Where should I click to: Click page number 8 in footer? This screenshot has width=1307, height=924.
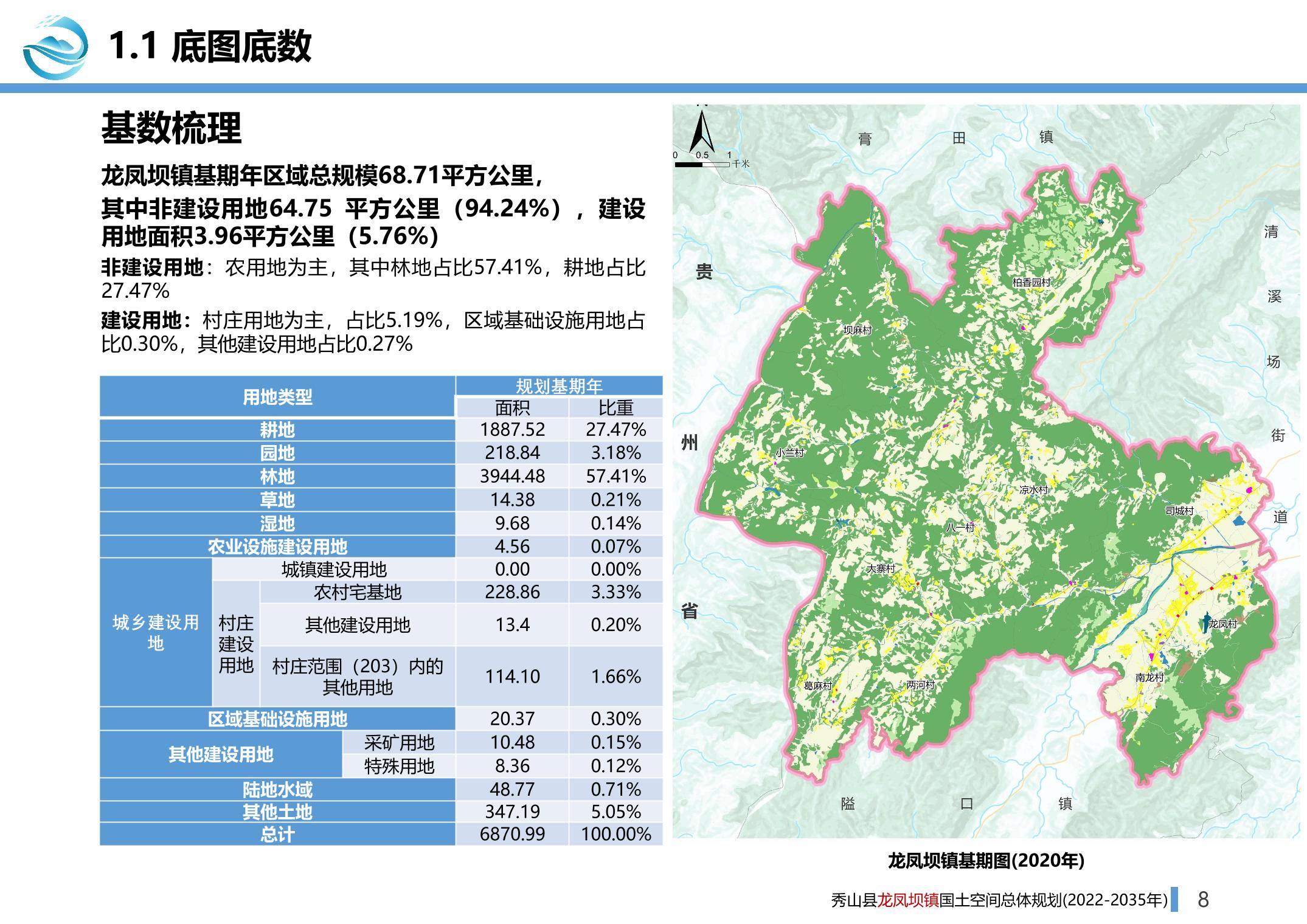(x=1202, y=900)
